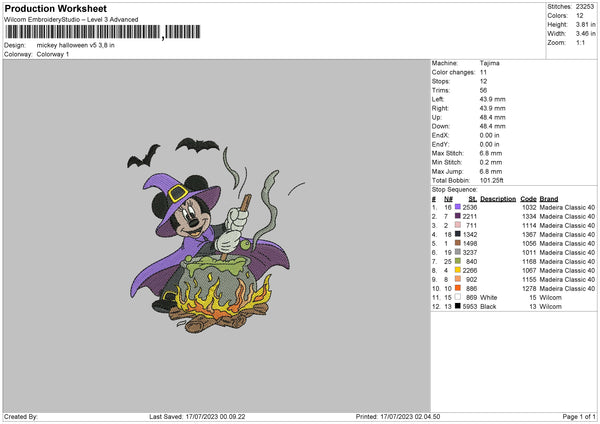Screen dimensions: 600x424
Task: Click the 'Production Worksheet' title
Action: pyautogui.click(x=55, y=8)
